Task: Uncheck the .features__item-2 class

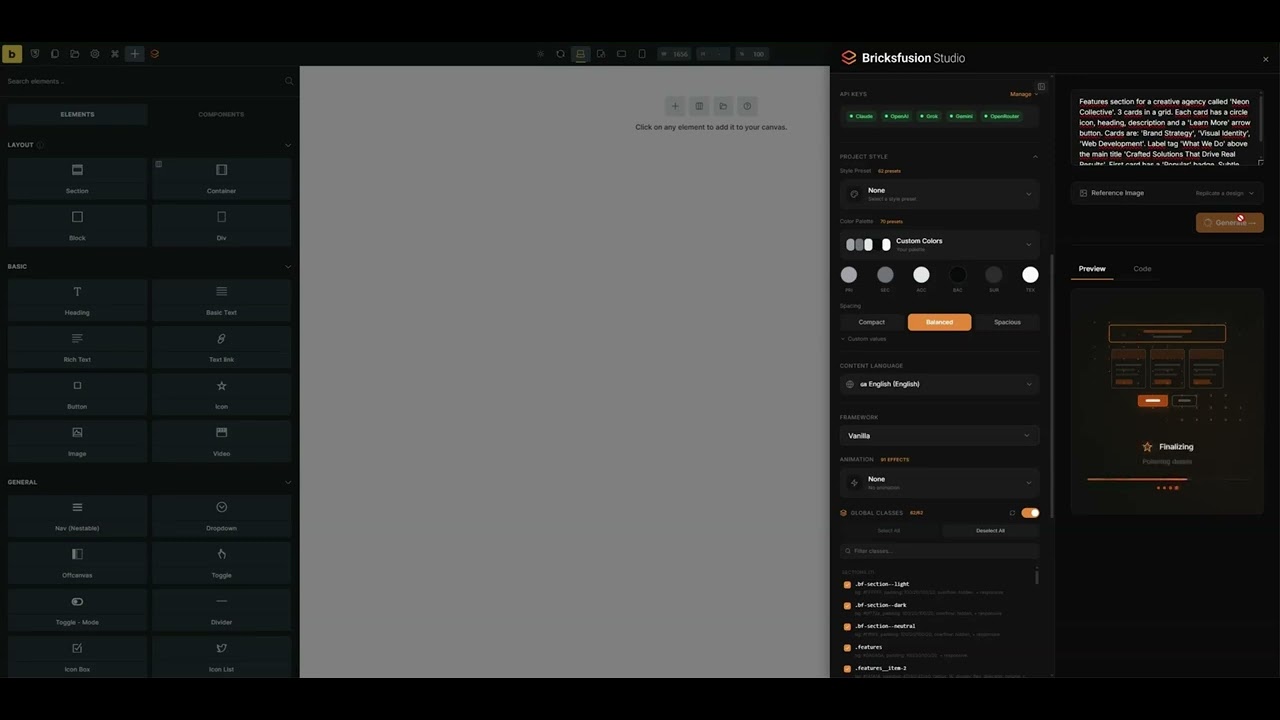Action: point(847,669)
